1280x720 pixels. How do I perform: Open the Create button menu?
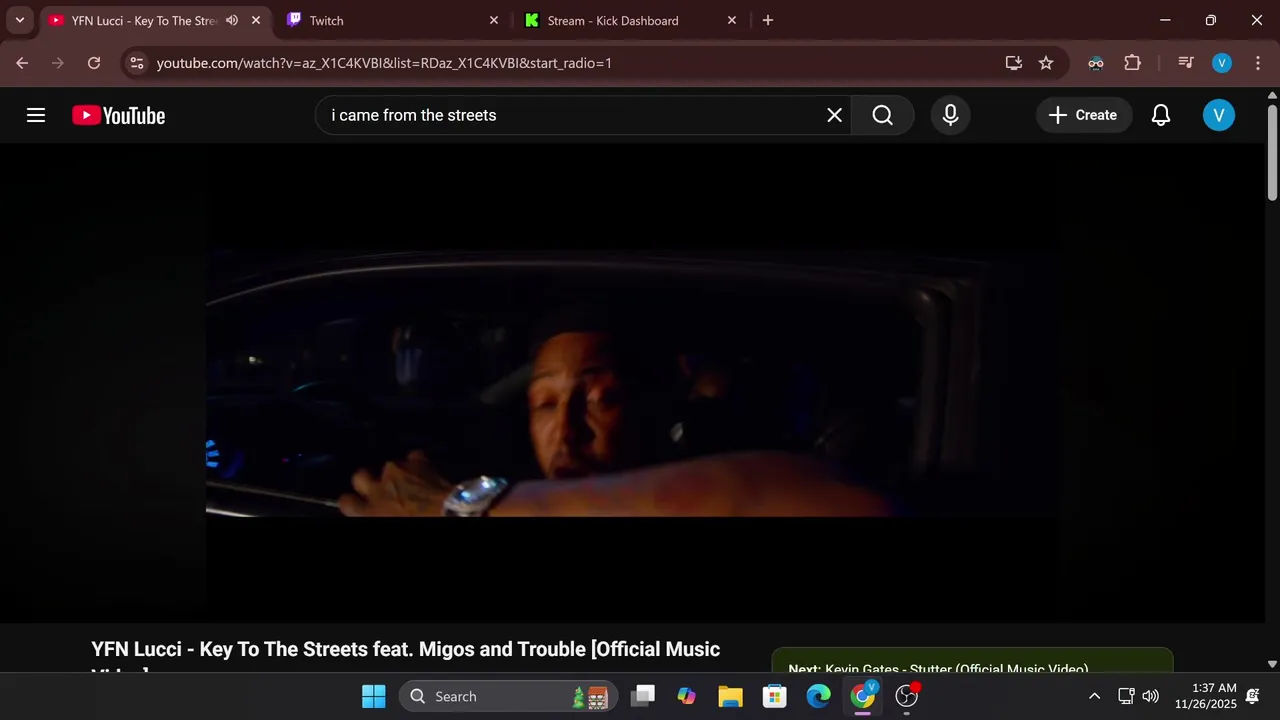(x=1083, y=115)
